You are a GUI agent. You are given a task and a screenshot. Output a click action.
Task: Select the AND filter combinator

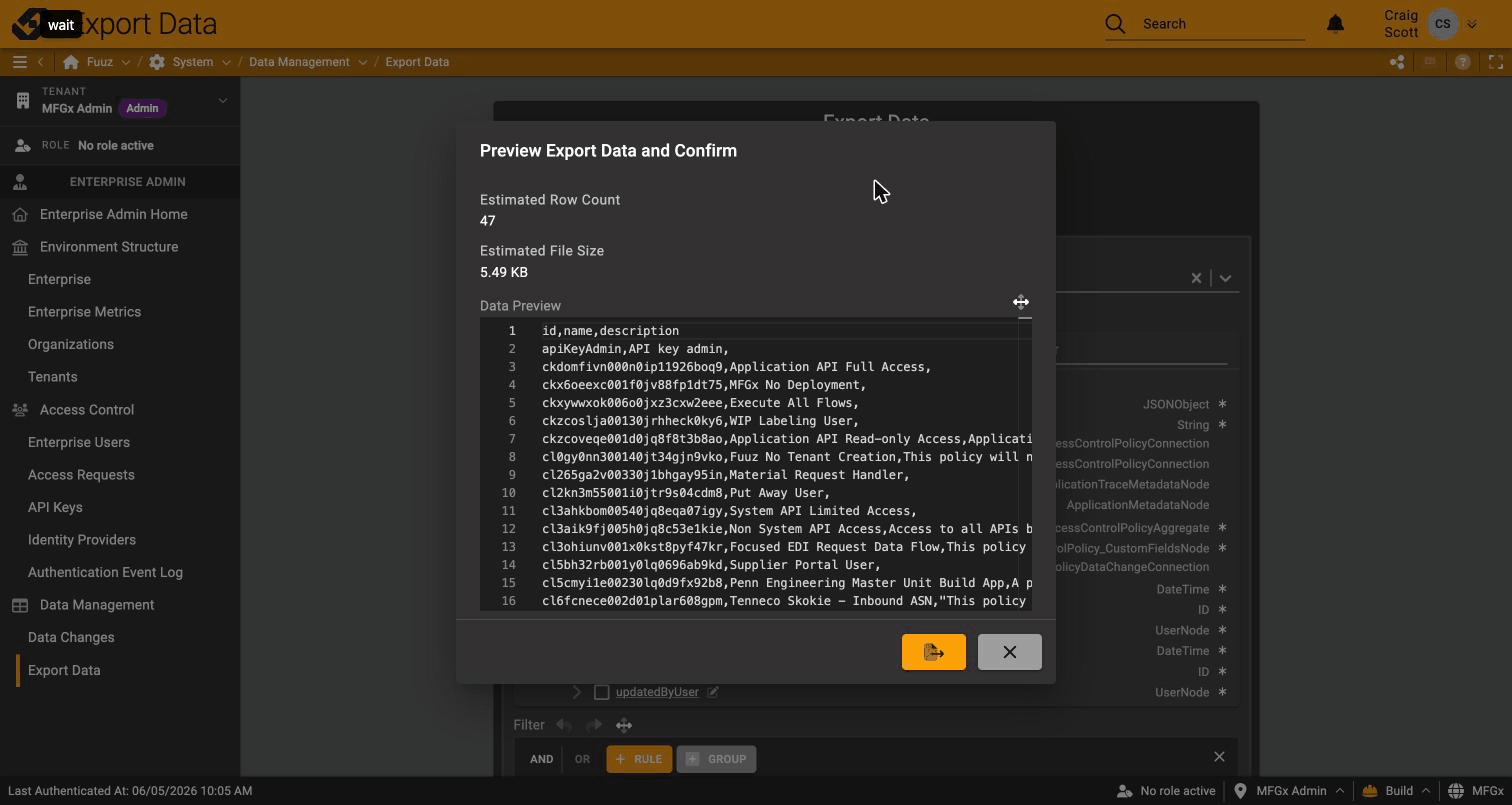tap(541, 759)
